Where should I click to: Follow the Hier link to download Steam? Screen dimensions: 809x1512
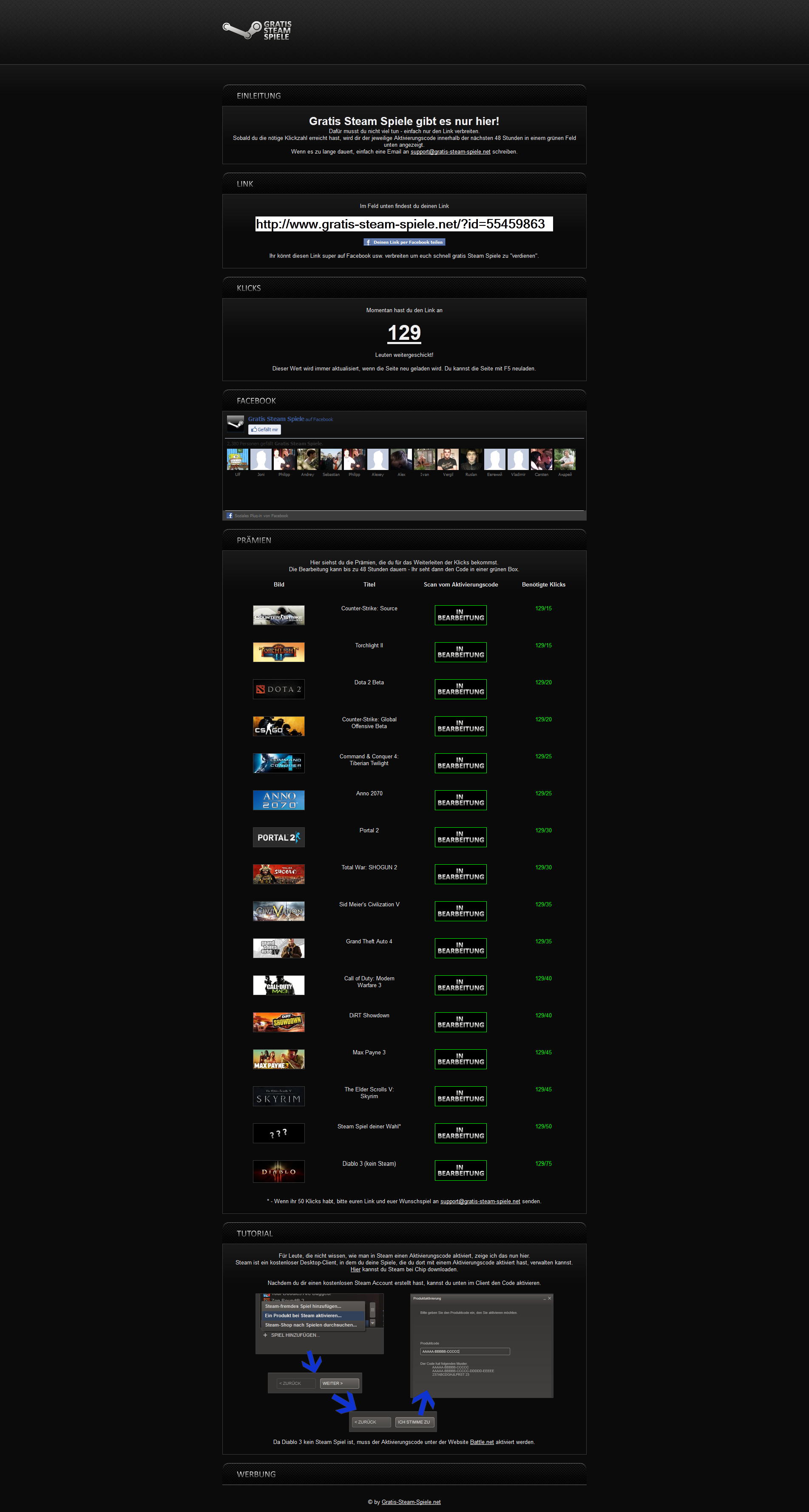coord(355,1270)
